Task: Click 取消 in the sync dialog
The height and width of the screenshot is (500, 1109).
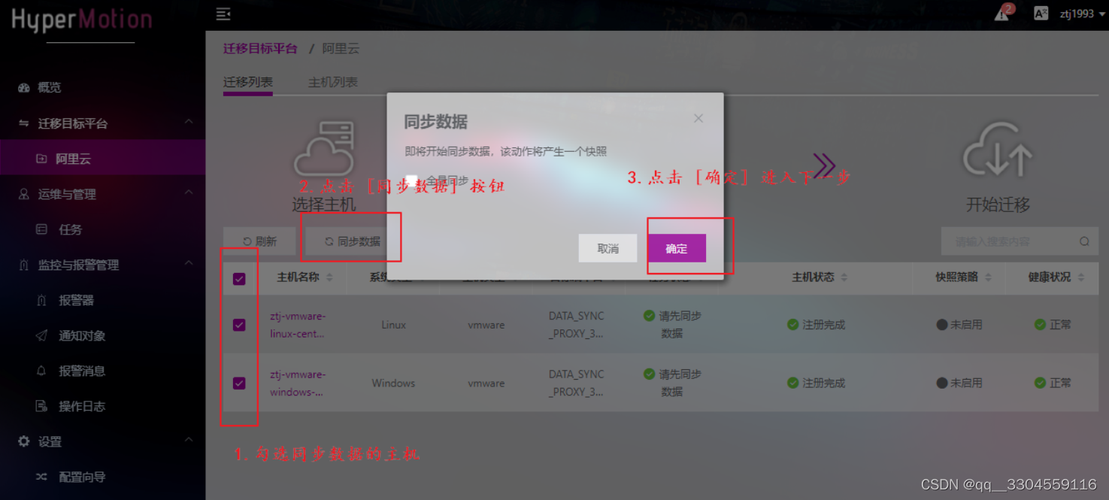Action: pos(608,248)
